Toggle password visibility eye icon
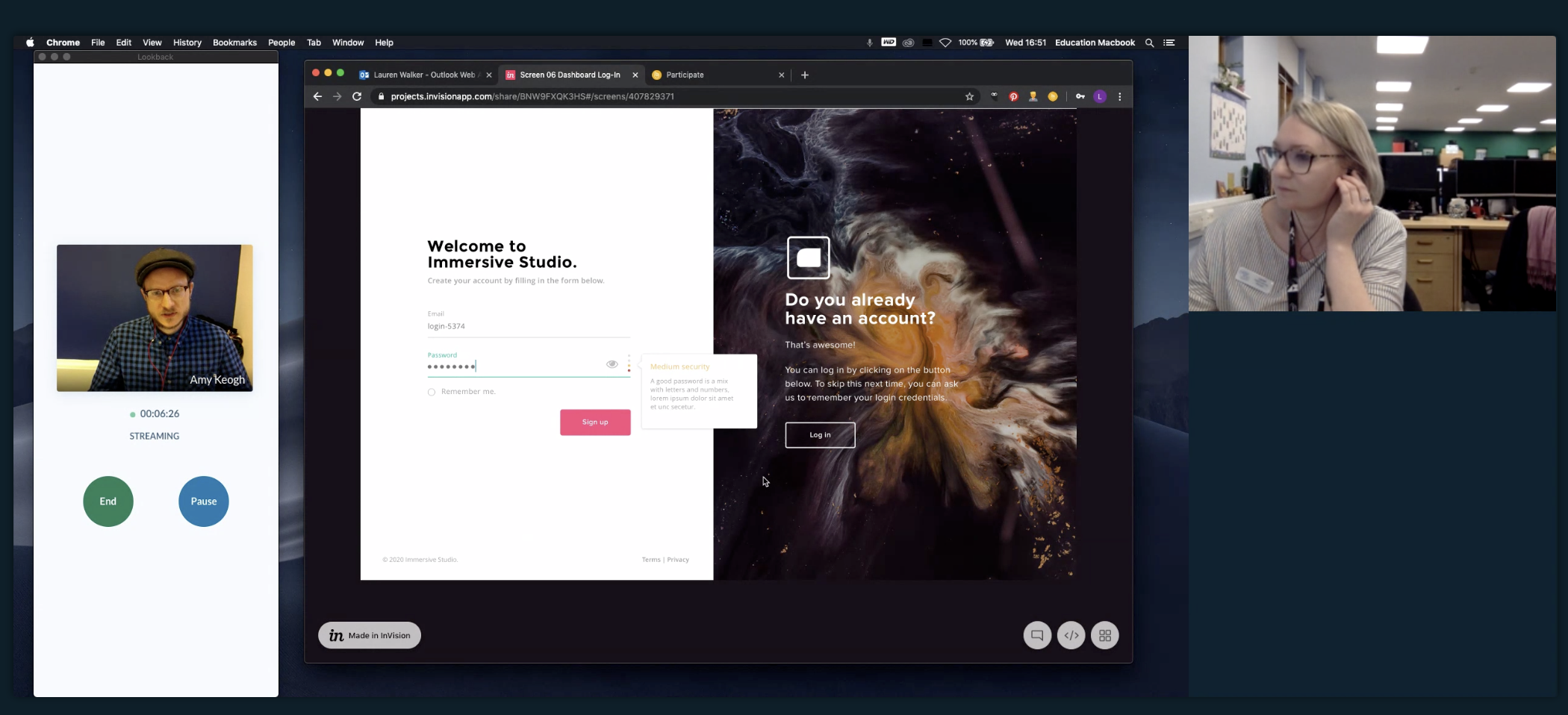 [x=612, y=364]
